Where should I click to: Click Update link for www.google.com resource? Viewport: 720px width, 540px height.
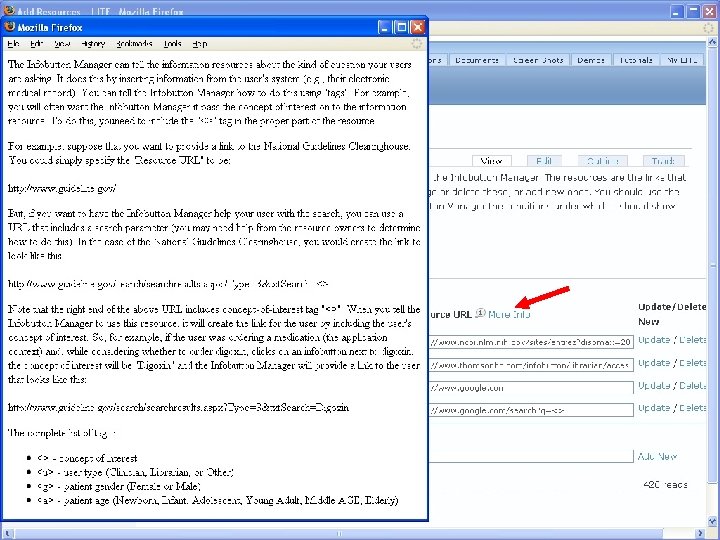654,386
